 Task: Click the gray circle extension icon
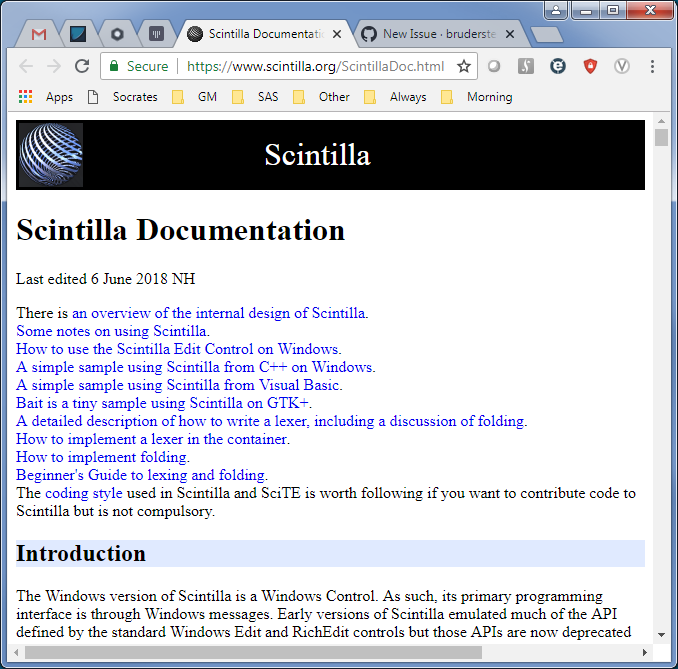[x=494, y=66]
